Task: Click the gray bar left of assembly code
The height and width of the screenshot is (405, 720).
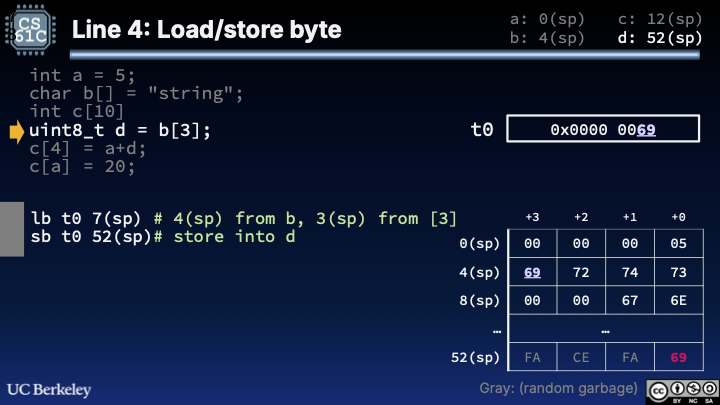Action: click(12, 228)
